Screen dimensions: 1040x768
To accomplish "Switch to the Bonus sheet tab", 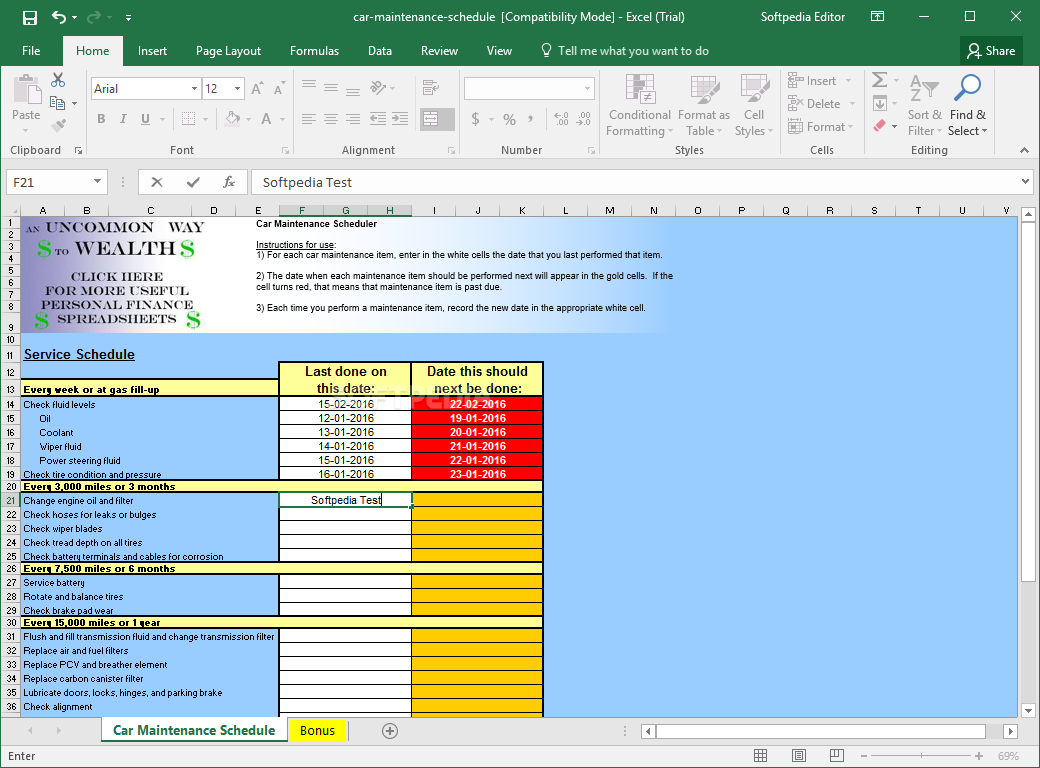I will 317,731.
